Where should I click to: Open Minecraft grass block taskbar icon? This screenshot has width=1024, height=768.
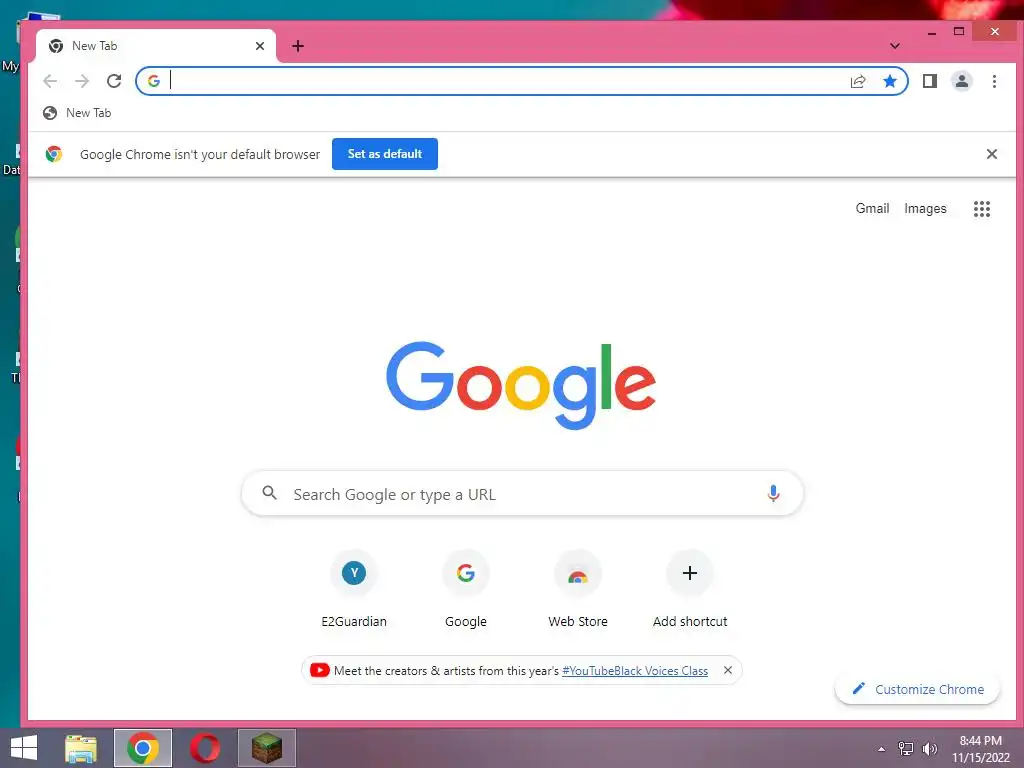click(267, 748)
